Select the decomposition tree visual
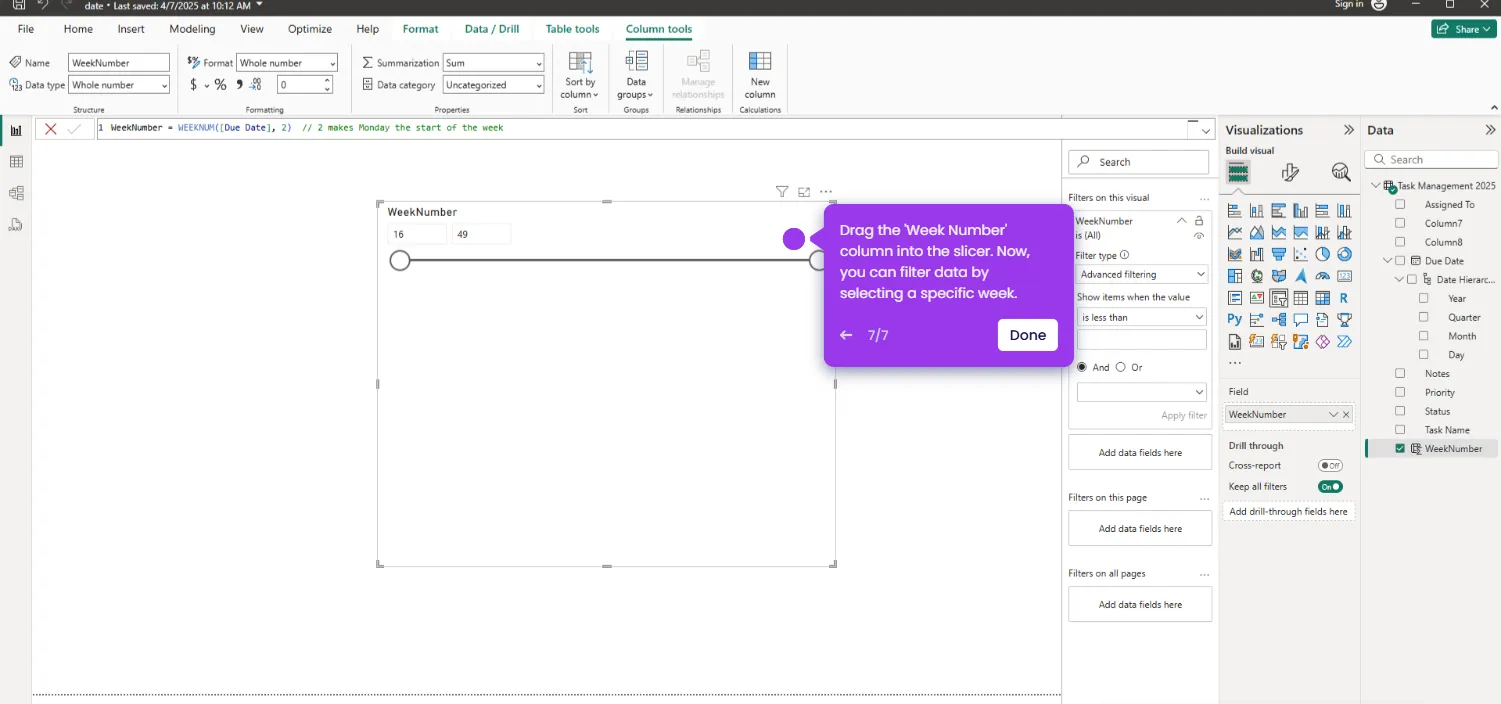1501x704 pixels. click(1279, 320)
